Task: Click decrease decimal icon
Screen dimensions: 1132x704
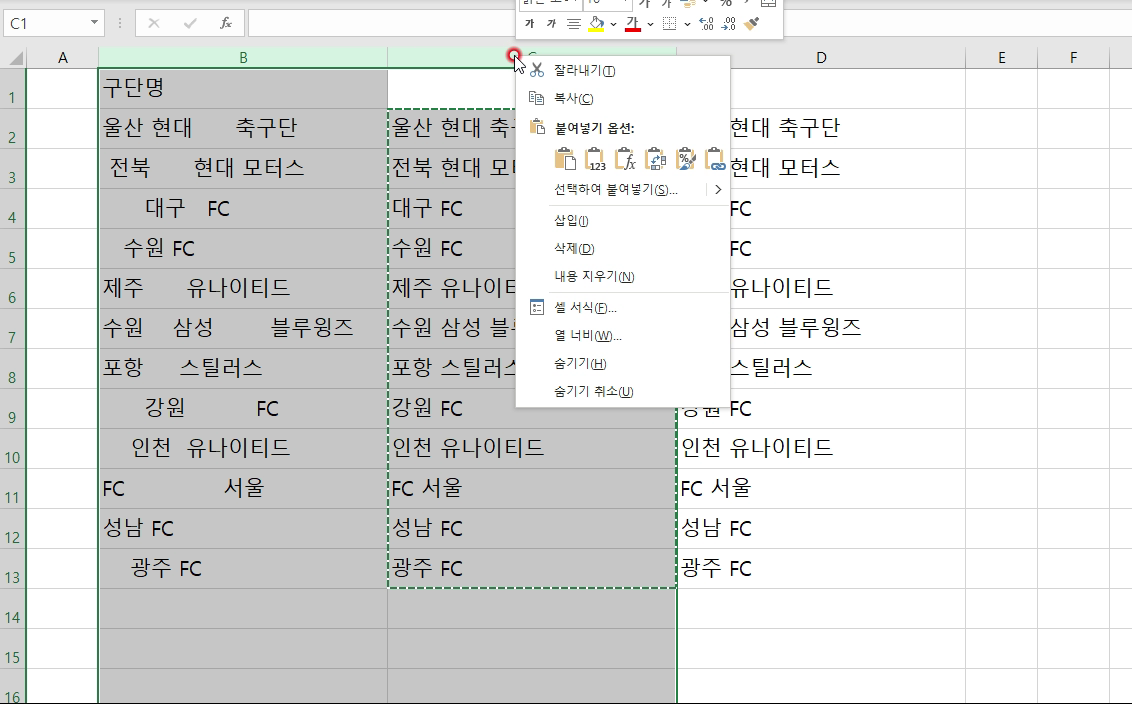Action: point(729,24)
